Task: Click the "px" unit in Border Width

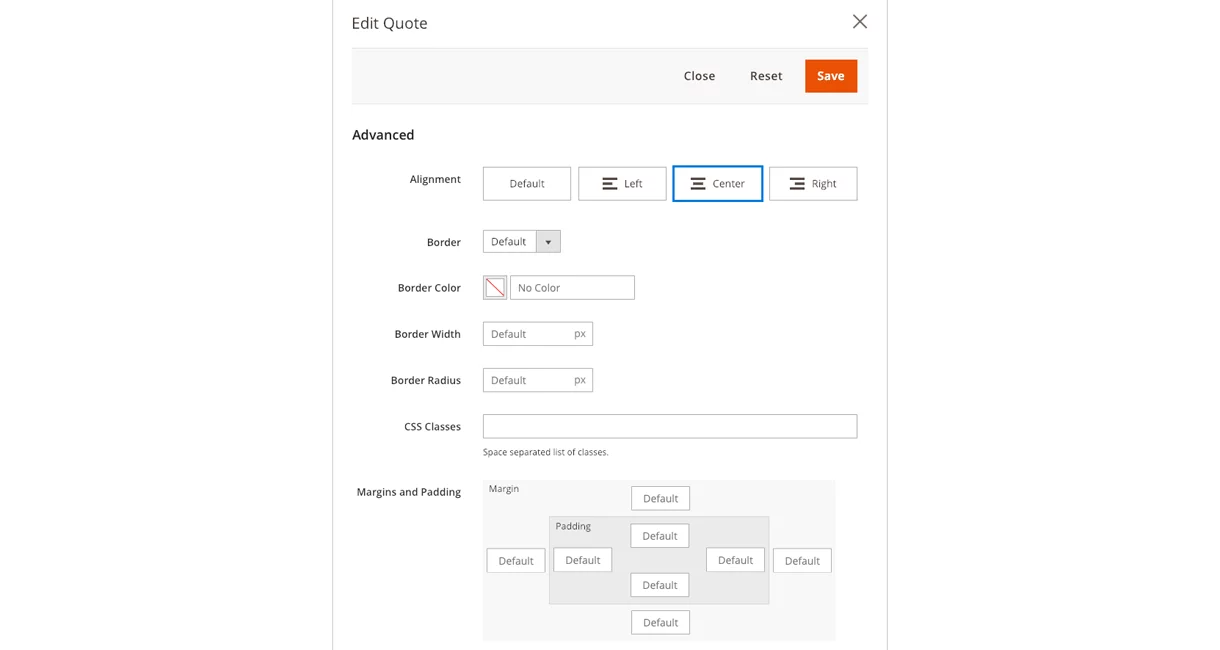Action: pyautogui.click(x=580, y=334)
